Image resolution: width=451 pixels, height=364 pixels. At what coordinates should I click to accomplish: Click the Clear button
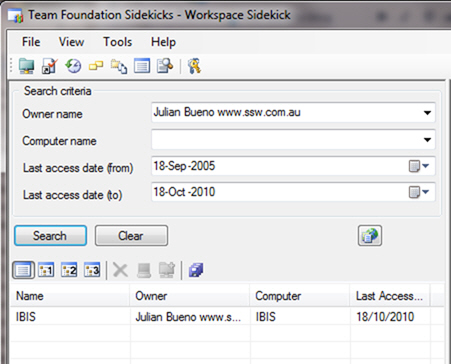[131, 236]
